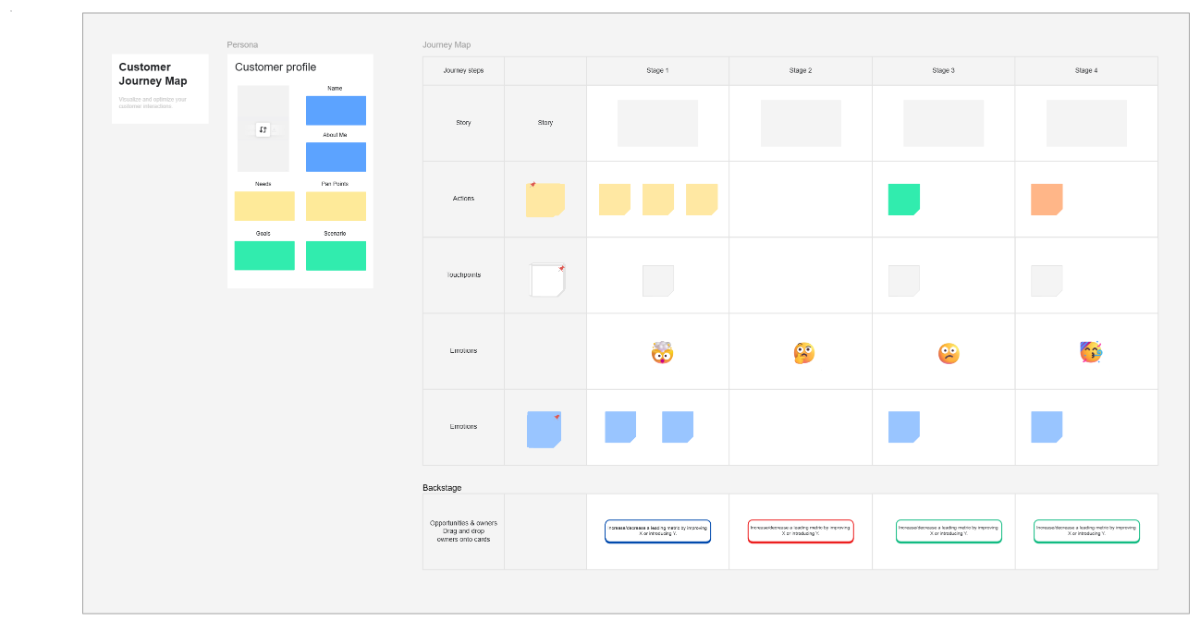The image size is (1200, 624).
Task: Select the gray Story placeholder under Stage 1
Action: 658,122
